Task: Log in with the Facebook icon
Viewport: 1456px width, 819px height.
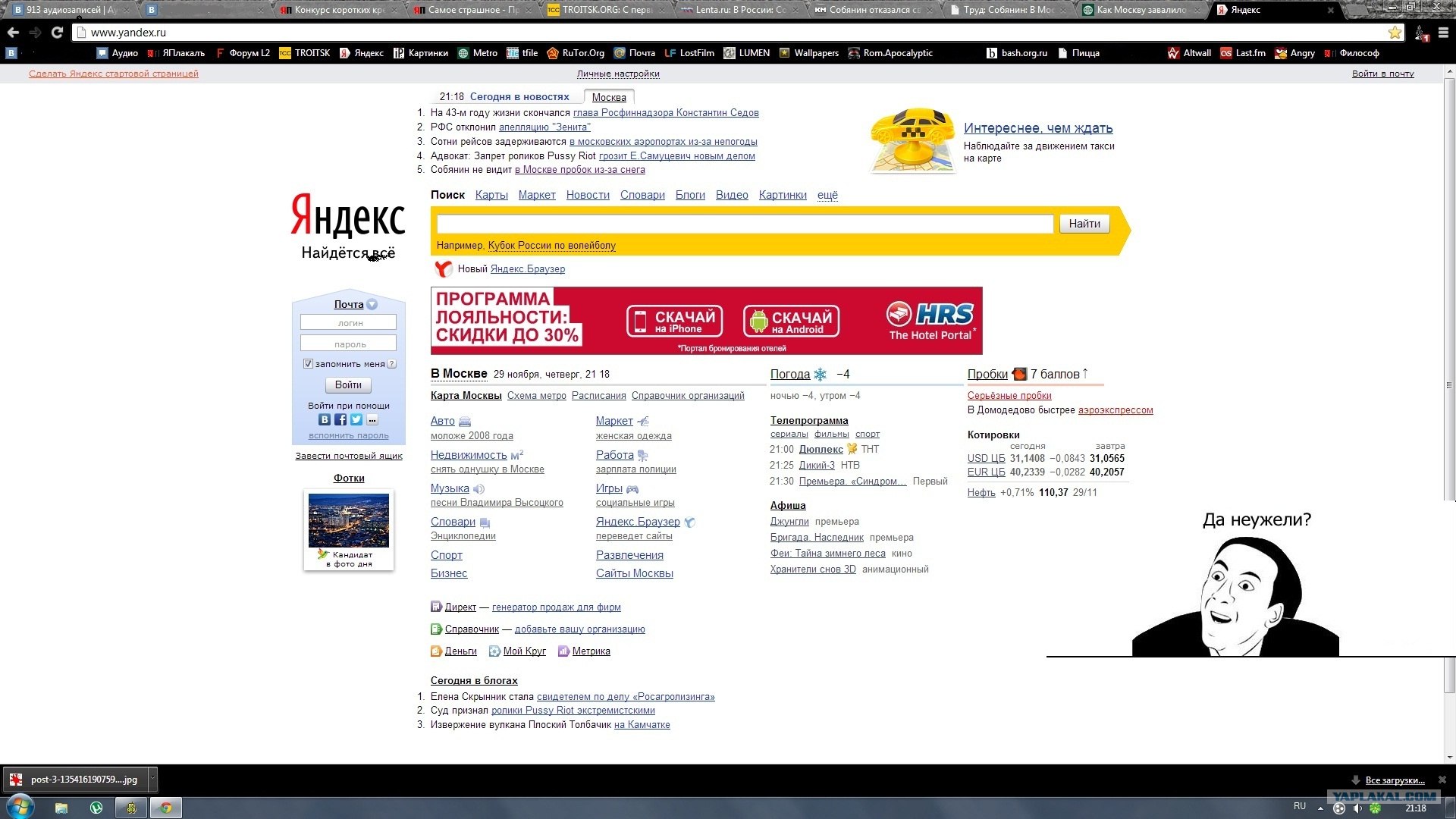Action: point(340,419)
